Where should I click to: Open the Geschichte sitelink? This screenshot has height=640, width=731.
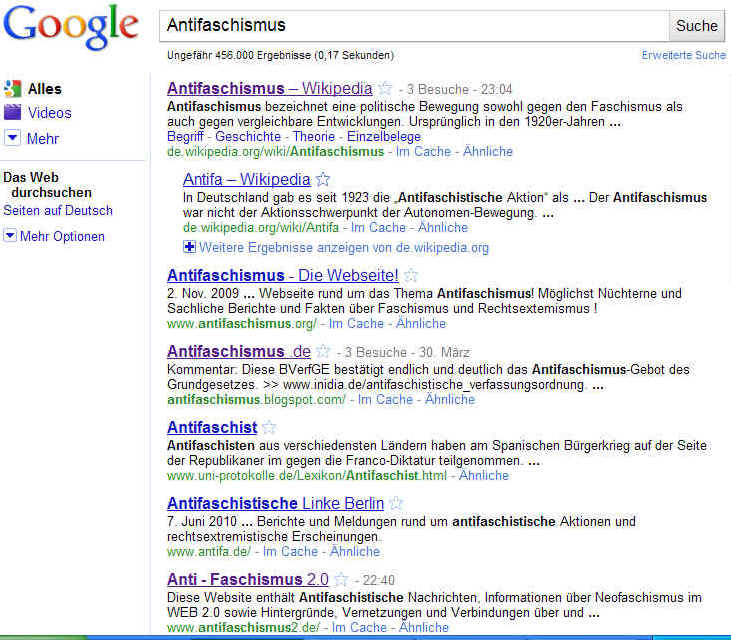[248, 137]
